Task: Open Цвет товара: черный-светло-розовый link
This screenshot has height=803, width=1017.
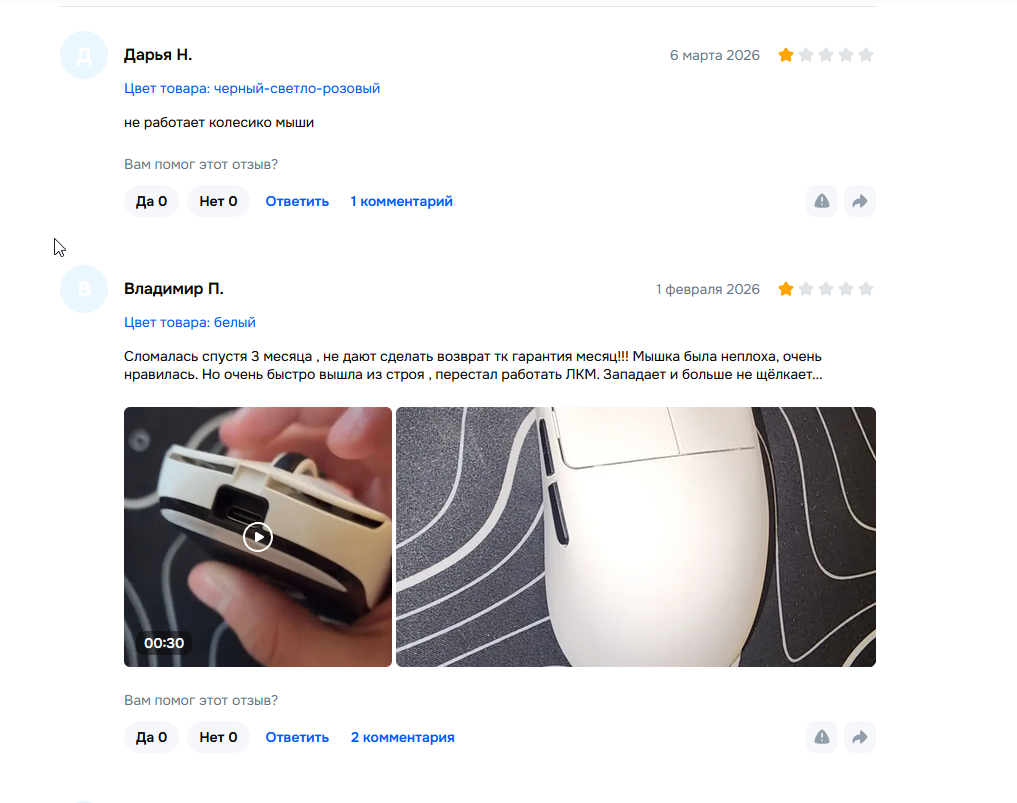Action: point(252,88)
